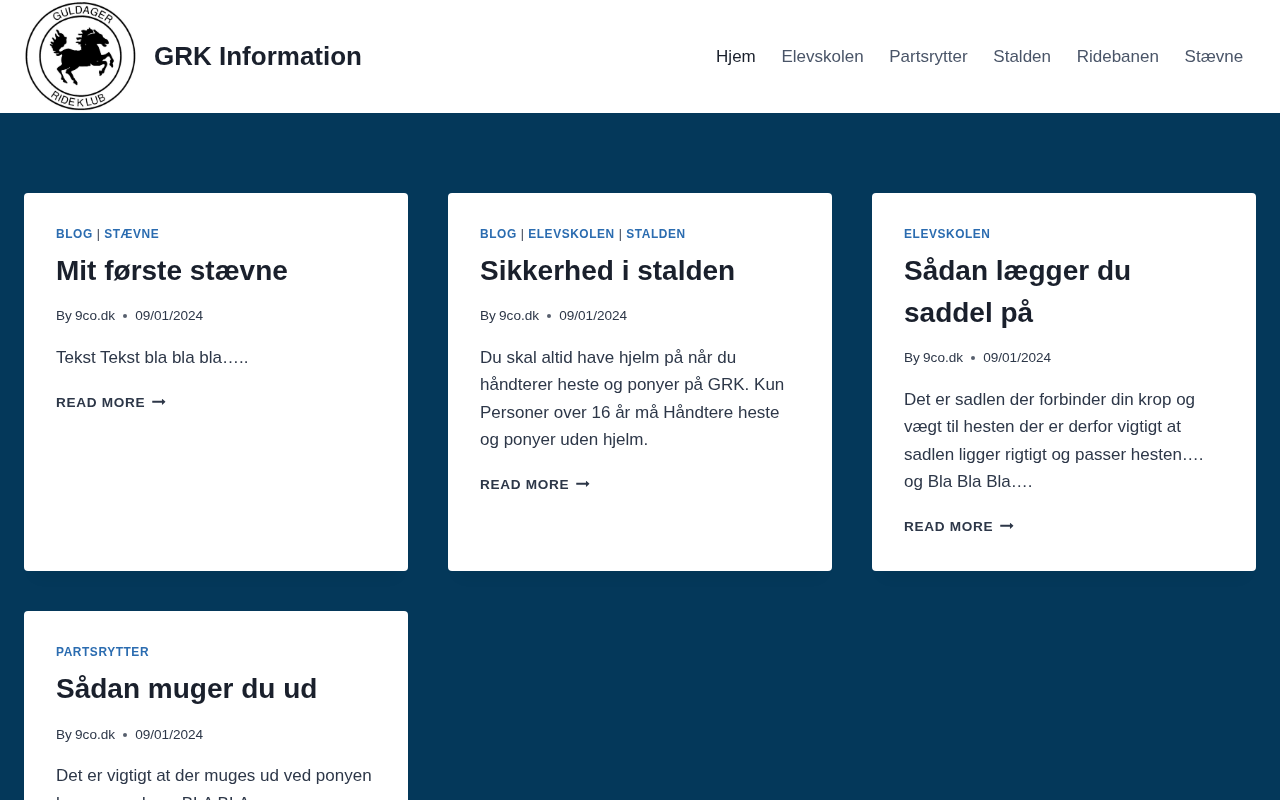Click ELEVSKOLEN category on Sikkerhed i stalden card
1280x800 pixels.
coord(571,234)
